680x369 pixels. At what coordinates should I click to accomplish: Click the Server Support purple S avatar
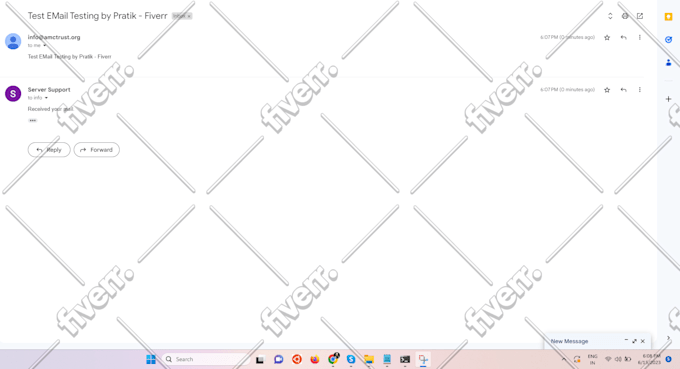tap(13, 93)
